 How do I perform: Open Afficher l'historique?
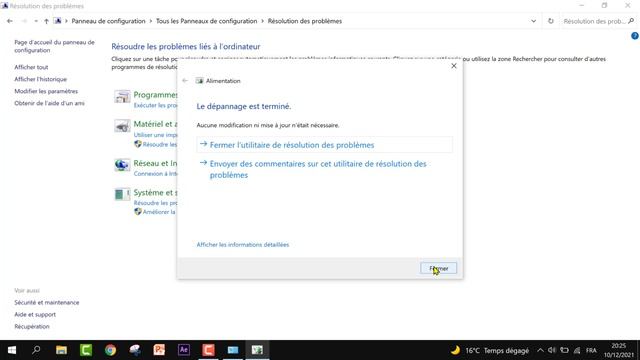[40, 79]
